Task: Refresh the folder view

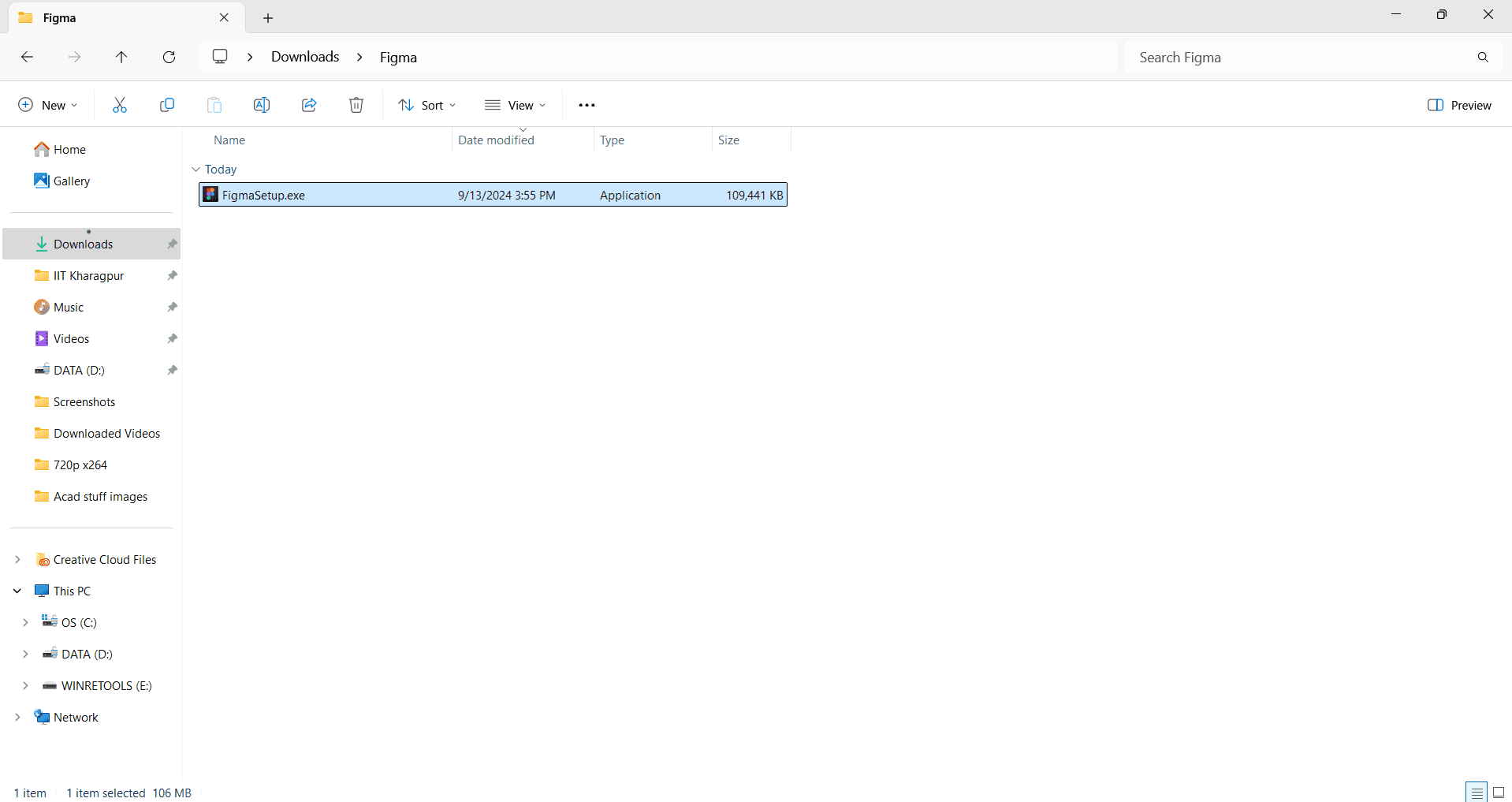Action: pos(169,57)
